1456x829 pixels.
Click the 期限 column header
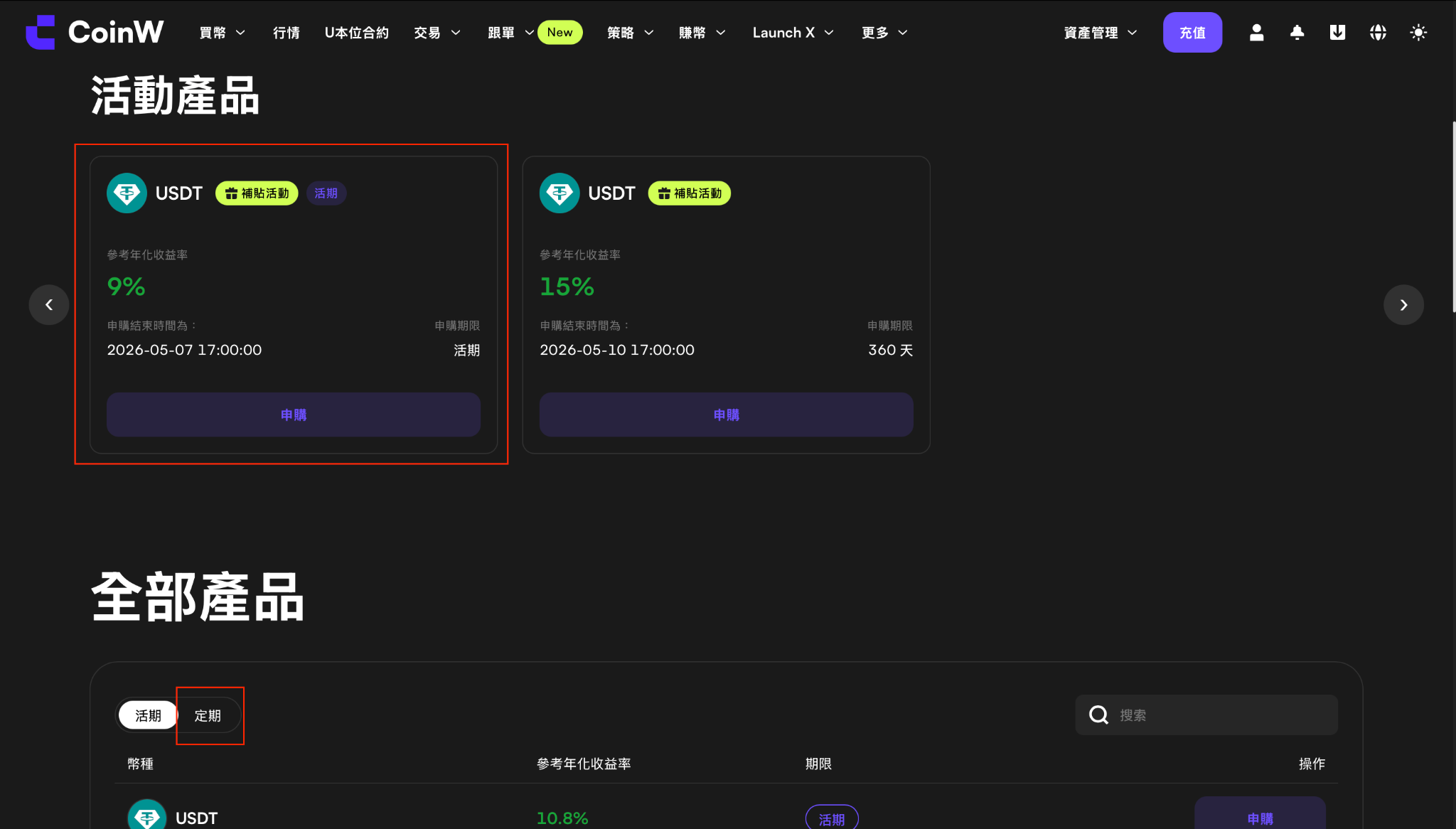[818, 764]
